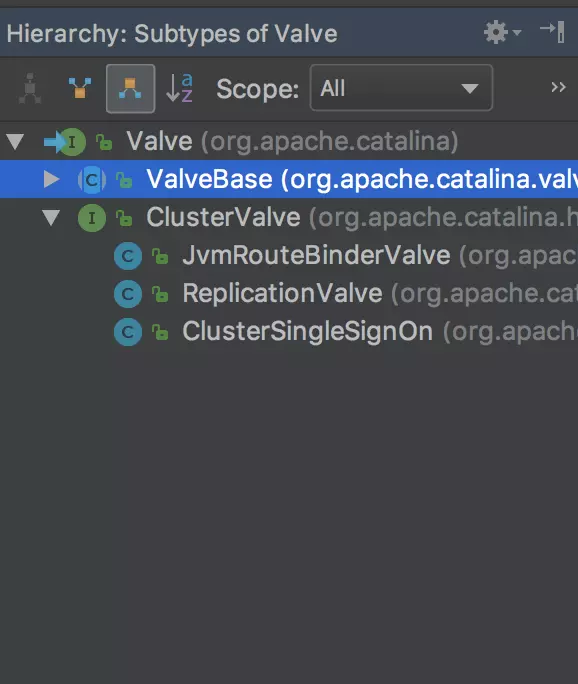
Task: Select the Valve interface entry
Action: click(x=289, y=142)
